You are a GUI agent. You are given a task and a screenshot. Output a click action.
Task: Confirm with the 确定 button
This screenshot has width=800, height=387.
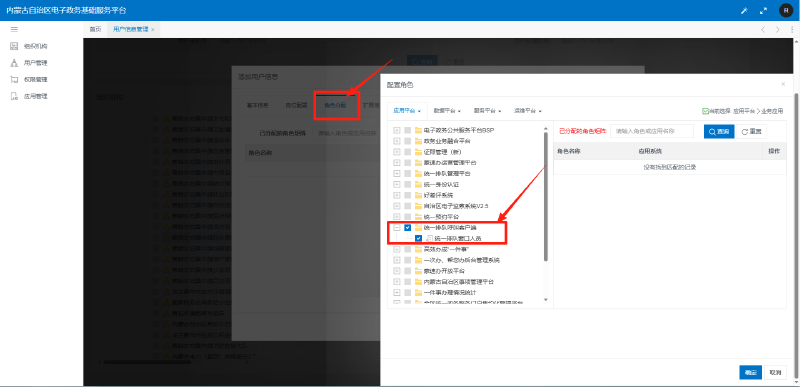tap(750, 373)
